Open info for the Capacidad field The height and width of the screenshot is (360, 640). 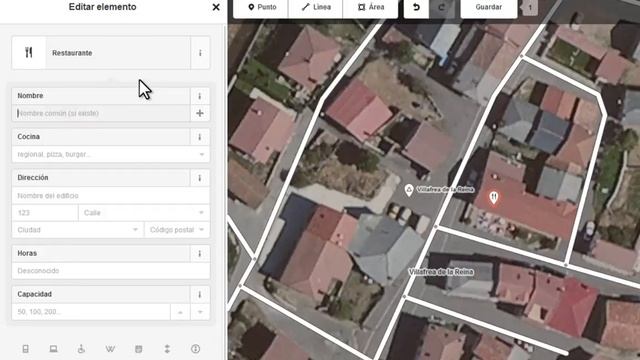click(x=200, y=294)
